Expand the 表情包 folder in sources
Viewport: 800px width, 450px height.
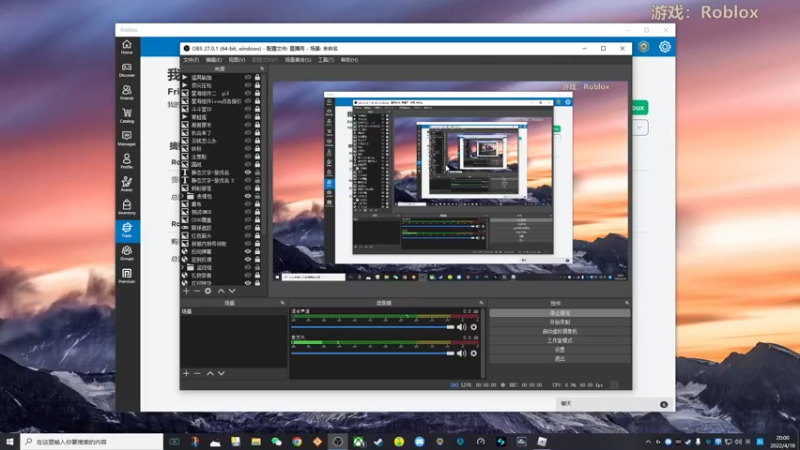click(183, 196)
